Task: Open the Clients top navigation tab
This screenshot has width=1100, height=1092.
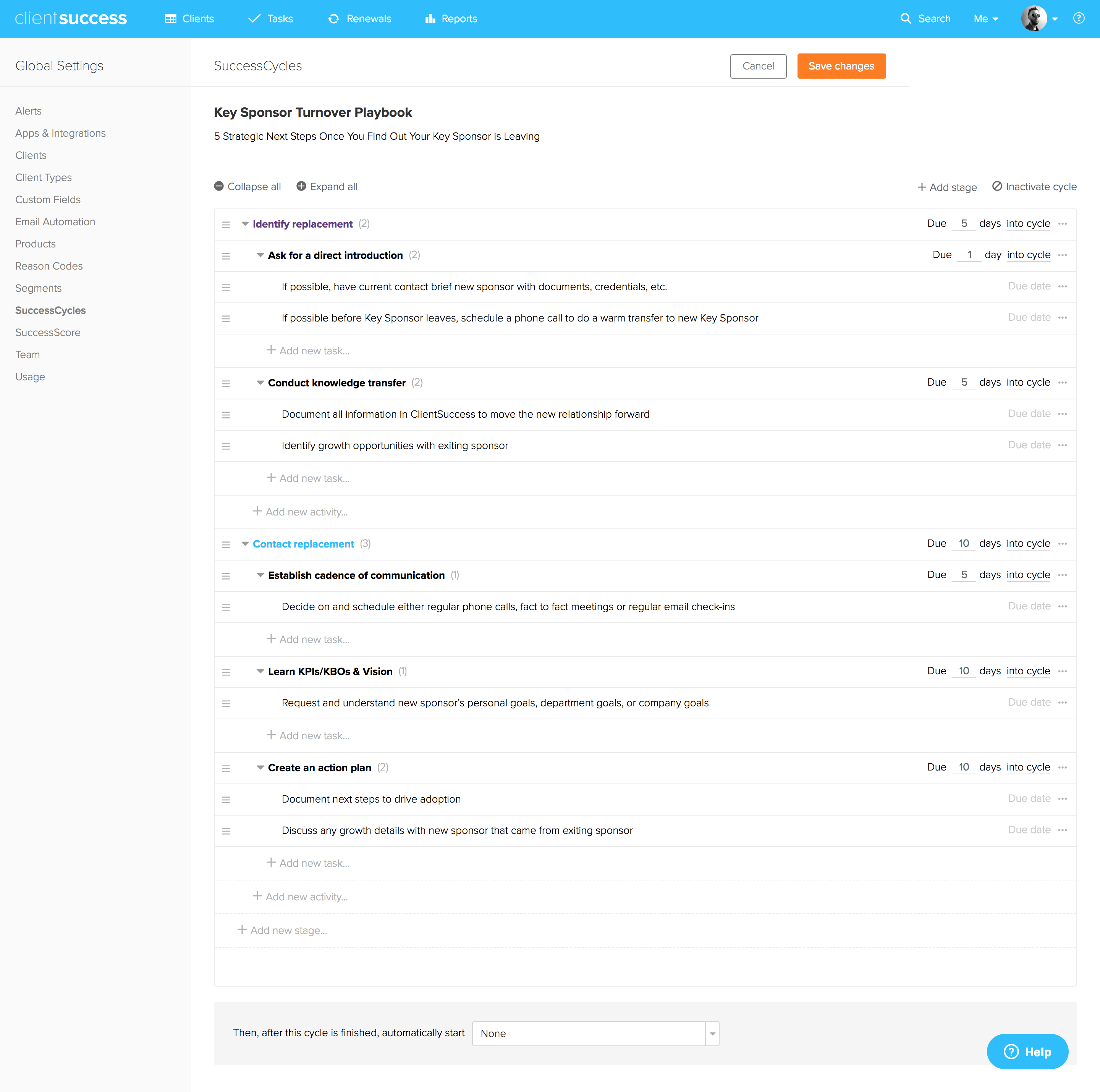Action: pyautogui.click(x=189, y=18)
